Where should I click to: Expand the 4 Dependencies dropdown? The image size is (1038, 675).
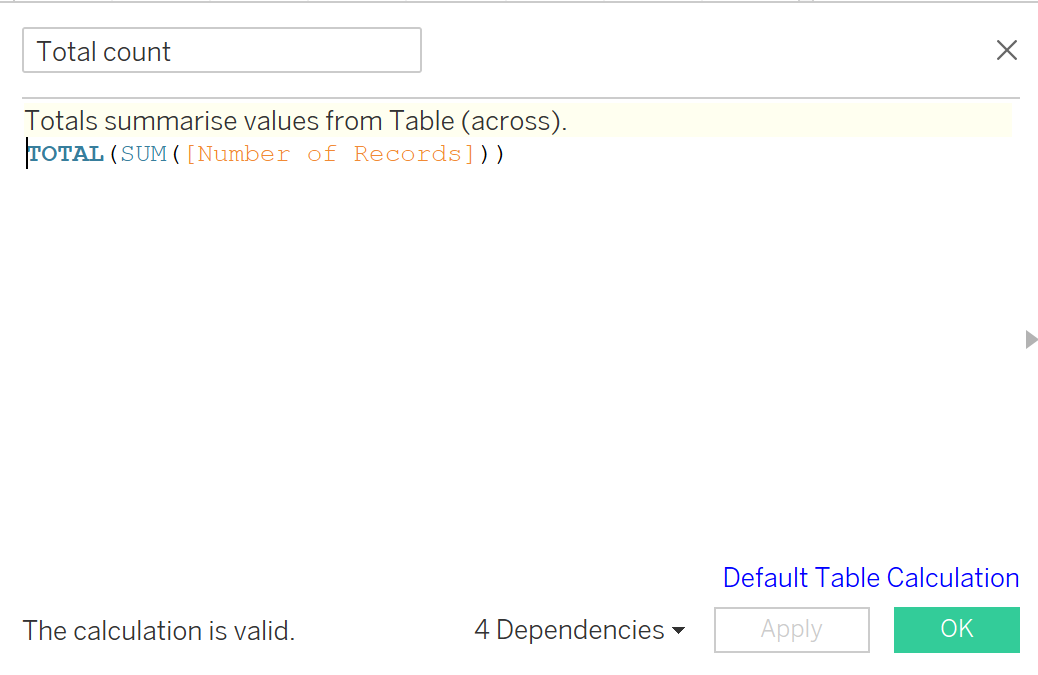pyautogui.click(x=579, y=630)
